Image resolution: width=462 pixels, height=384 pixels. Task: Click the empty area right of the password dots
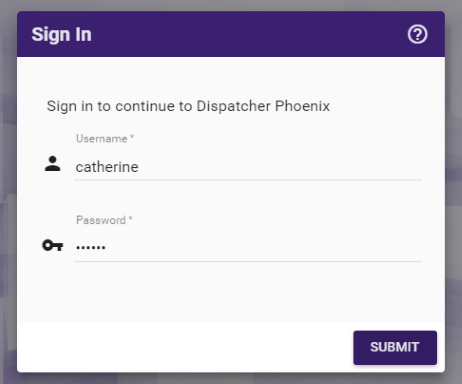point(263,247)
